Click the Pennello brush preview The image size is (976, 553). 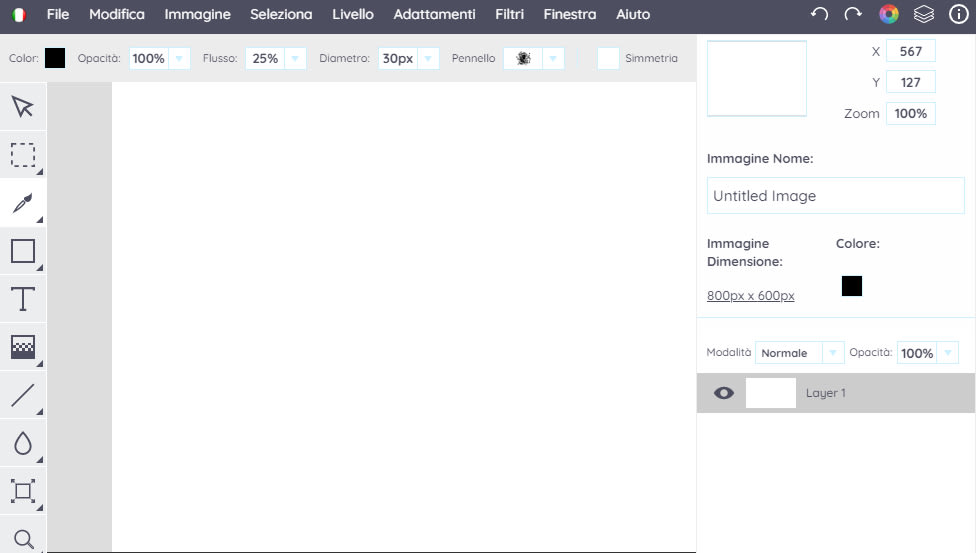coord(523,59)
